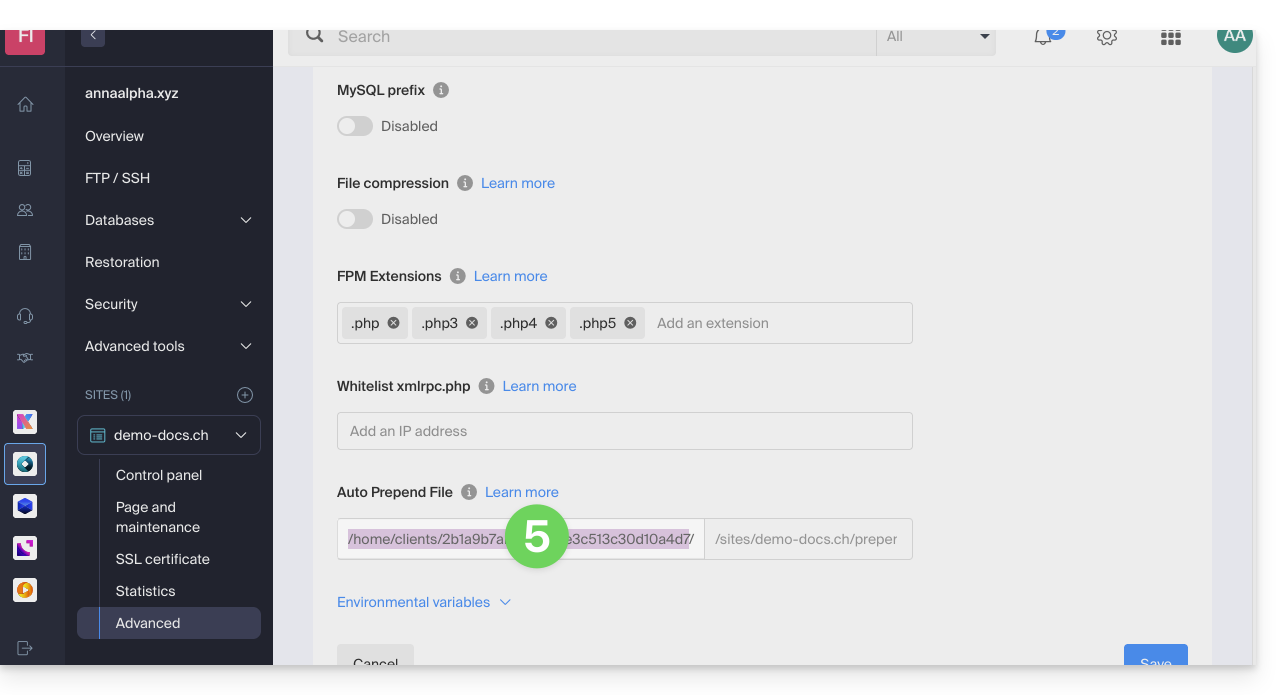Open the apps grid icon
The height and width of the screenshot is (695, 1286).
pyautogui.click(x=1170, y=37)
